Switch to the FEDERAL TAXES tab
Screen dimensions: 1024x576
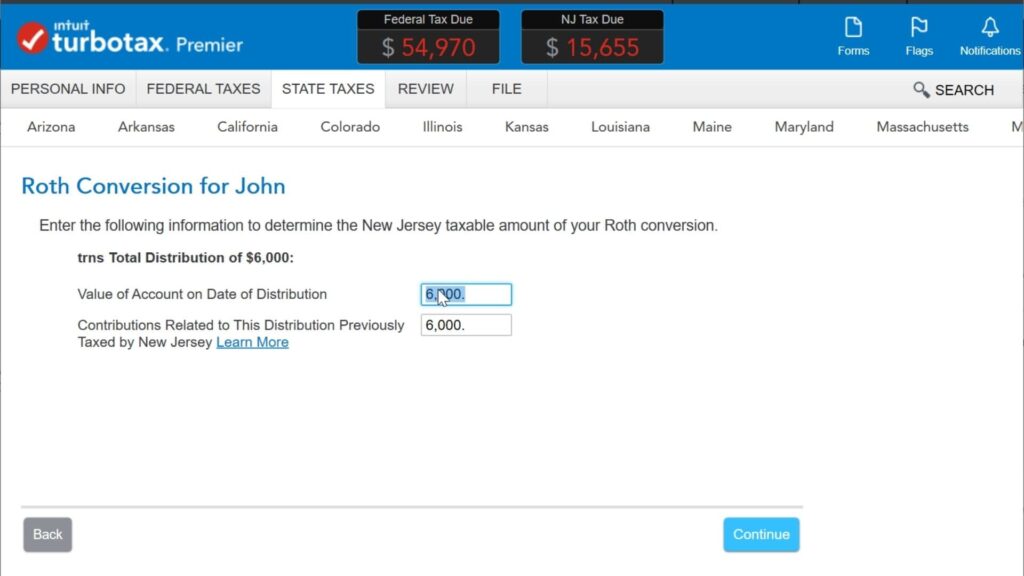(203, 89)
